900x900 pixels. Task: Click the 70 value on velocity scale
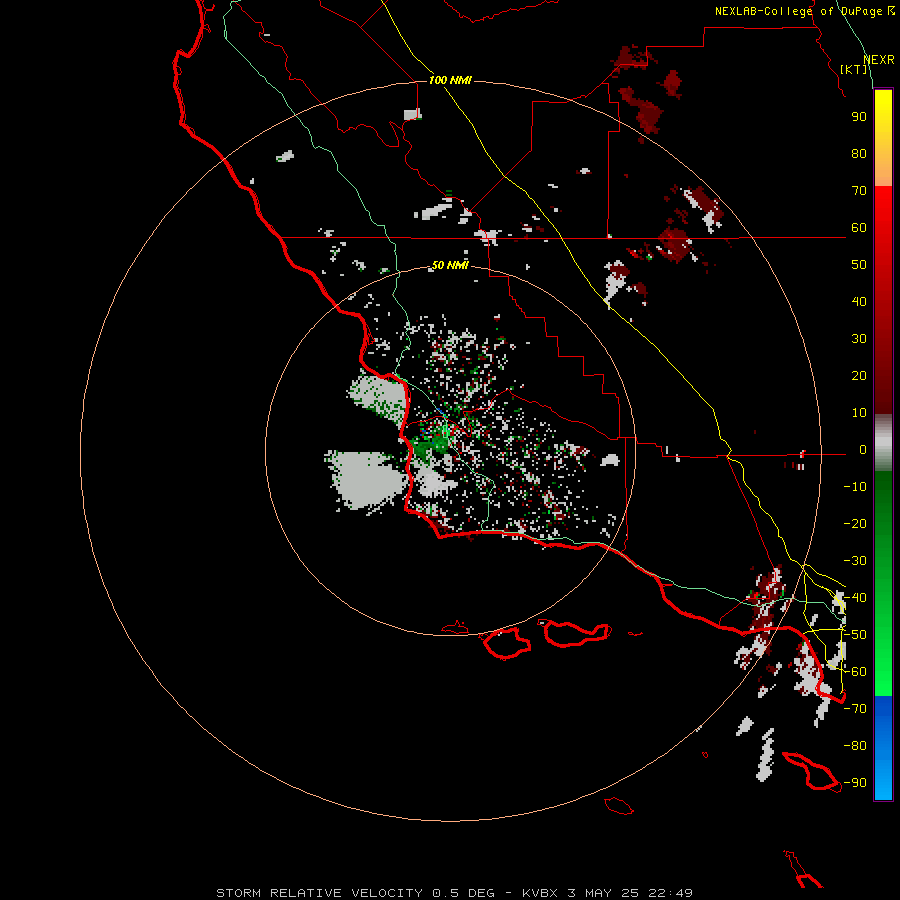859,191
